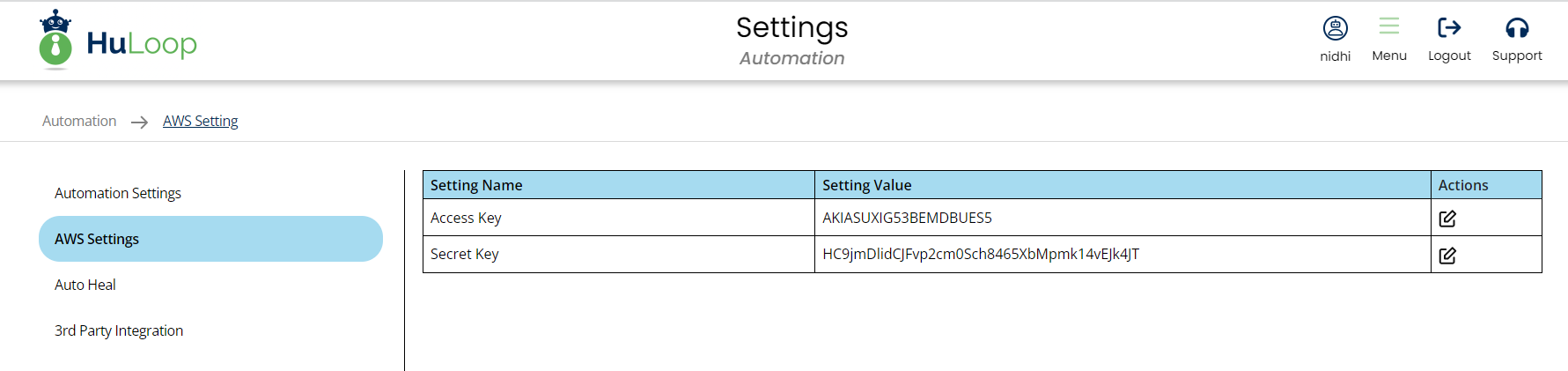Open 3rd Party Integration settings

[x=119, y=330]
